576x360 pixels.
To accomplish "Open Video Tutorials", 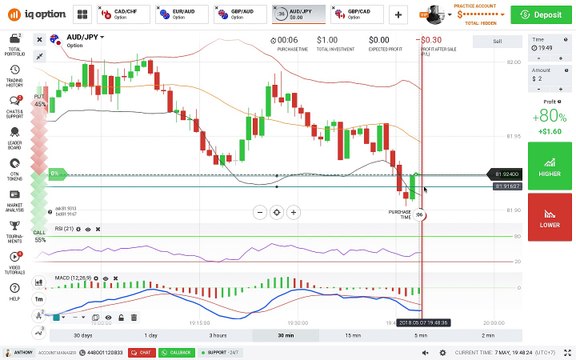I will [x=14, y=263].
